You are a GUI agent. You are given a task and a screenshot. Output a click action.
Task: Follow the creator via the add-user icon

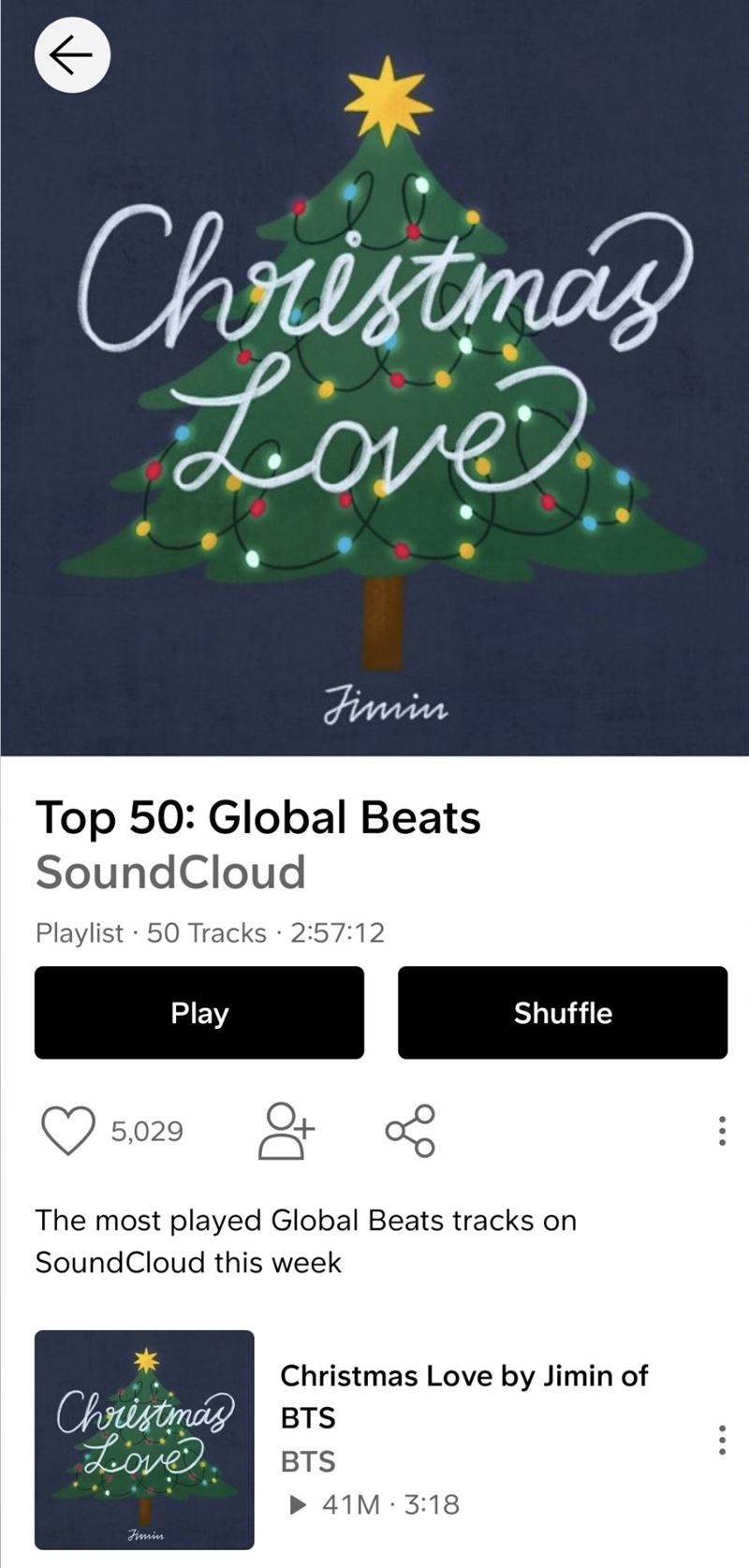click(x=286, y=1131)
